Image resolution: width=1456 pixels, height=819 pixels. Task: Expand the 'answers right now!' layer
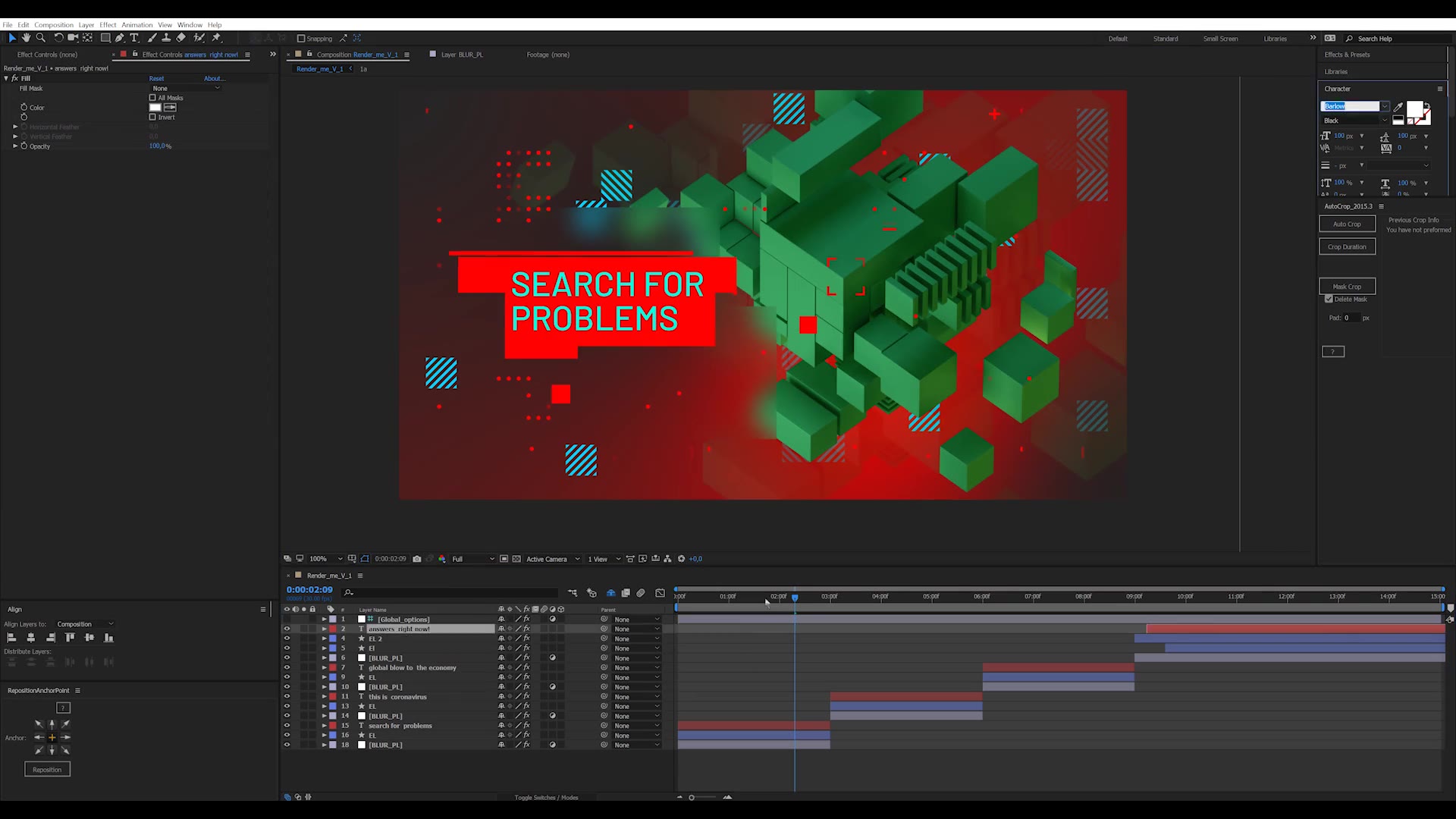pyautogui.click(x=325, y=629)
